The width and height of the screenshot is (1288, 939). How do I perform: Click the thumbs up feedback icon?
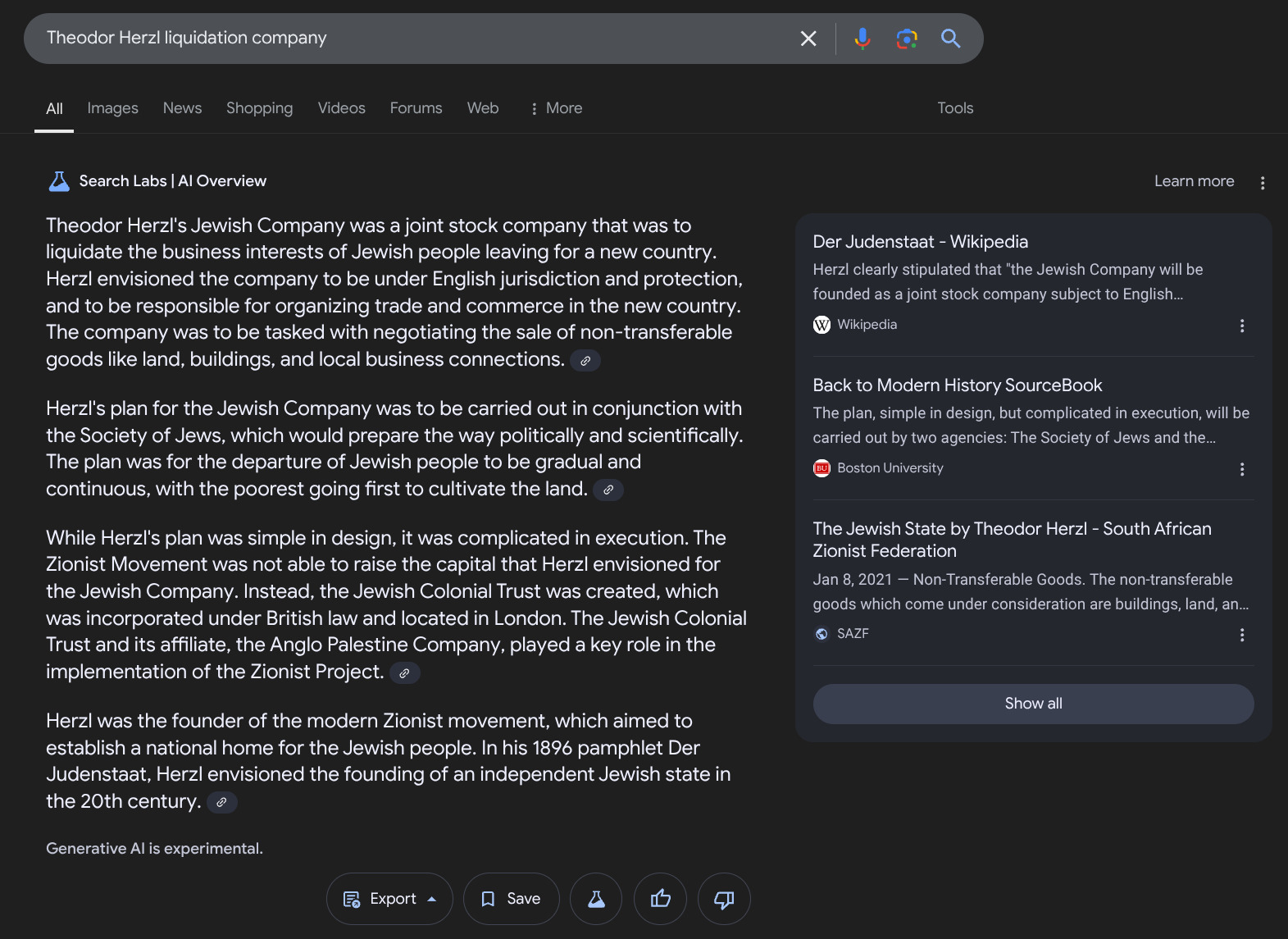(660, 899)
